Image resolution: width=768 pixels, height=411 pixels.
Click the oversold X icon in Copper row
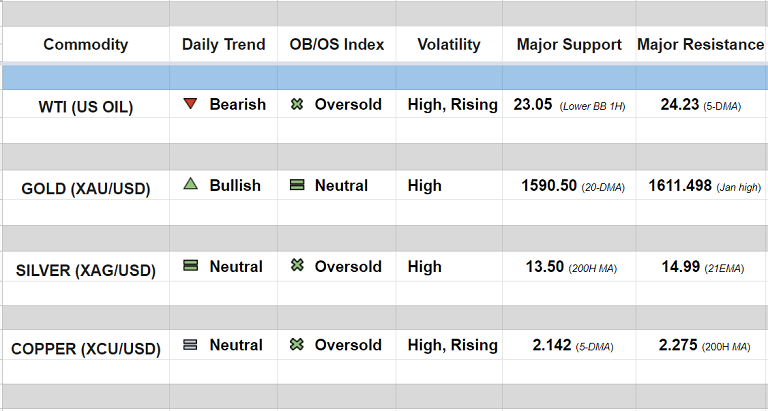tap(296, 345)
